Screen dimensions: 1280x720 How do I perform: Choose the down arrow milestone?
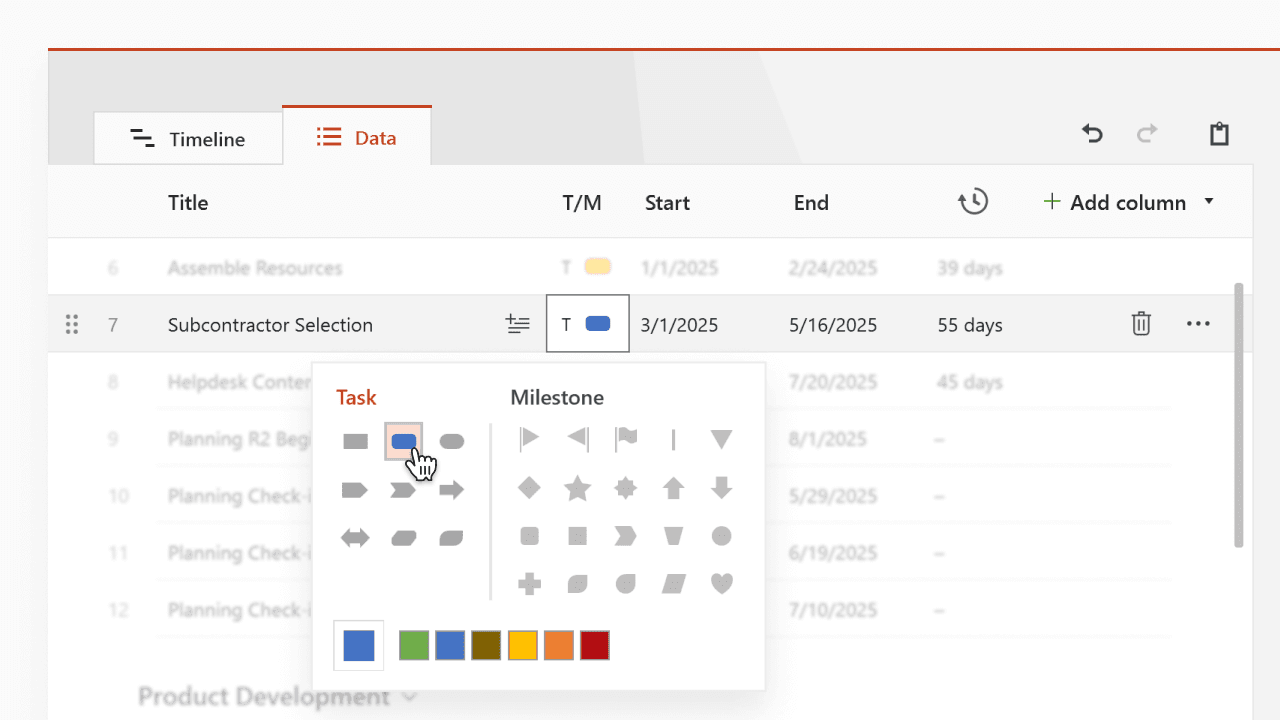coord(722,488)
